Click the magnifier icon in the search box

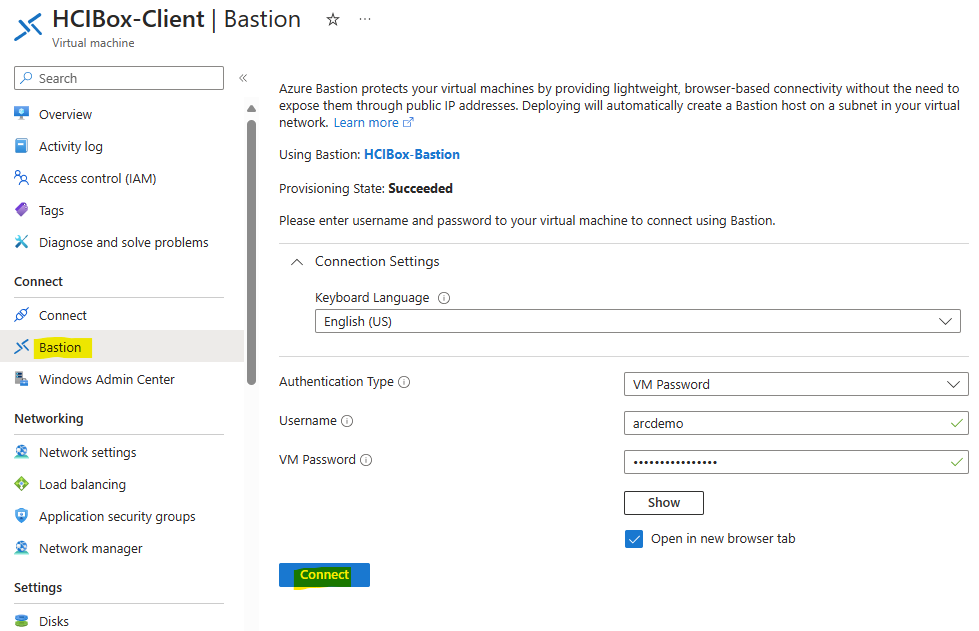[26, 78]
